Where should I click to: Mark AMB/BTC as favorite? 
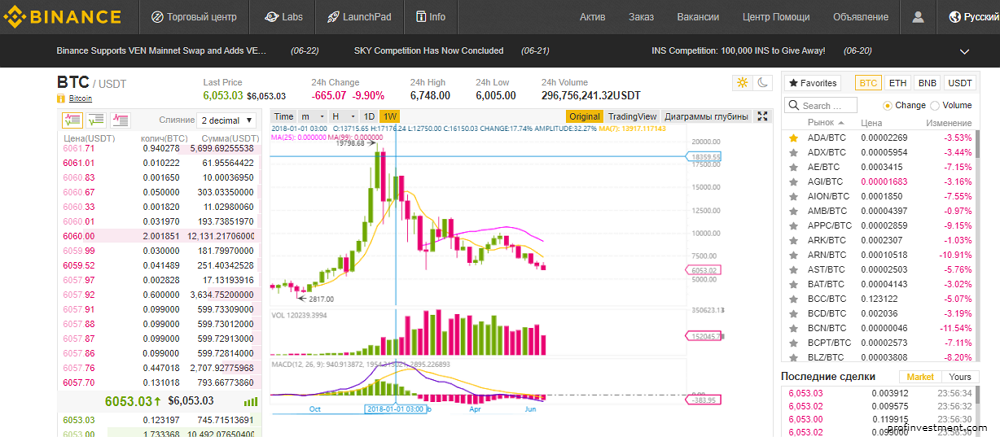pyautogui.click(x=793, y=211)
